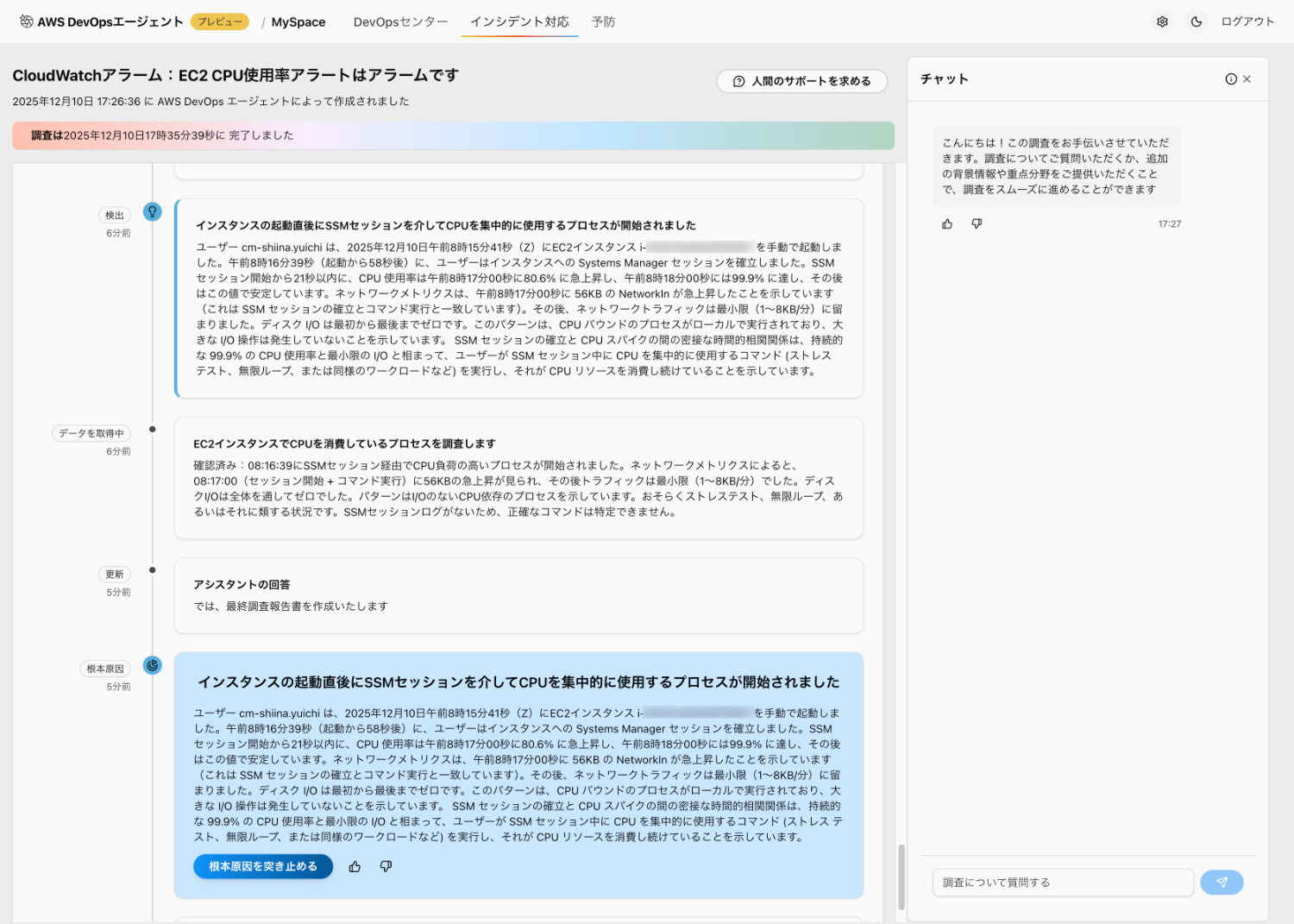Viewport: 1294px width, 924px height.
Task: Click the chat panel info icon
Action: tap(1231, 79)
